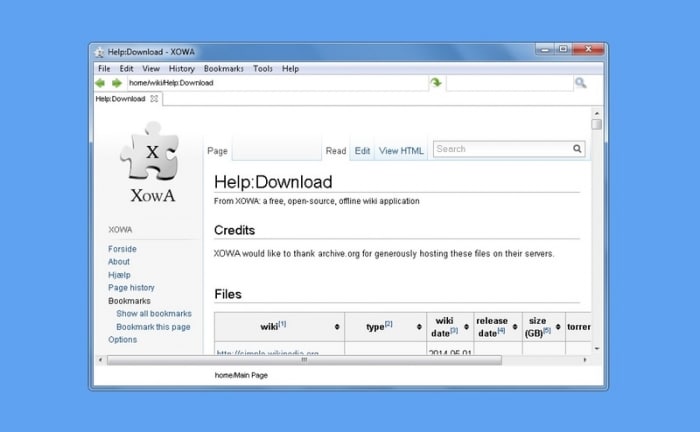
Task: Click the vertical scrollbar down arrow
Action: 596,349
